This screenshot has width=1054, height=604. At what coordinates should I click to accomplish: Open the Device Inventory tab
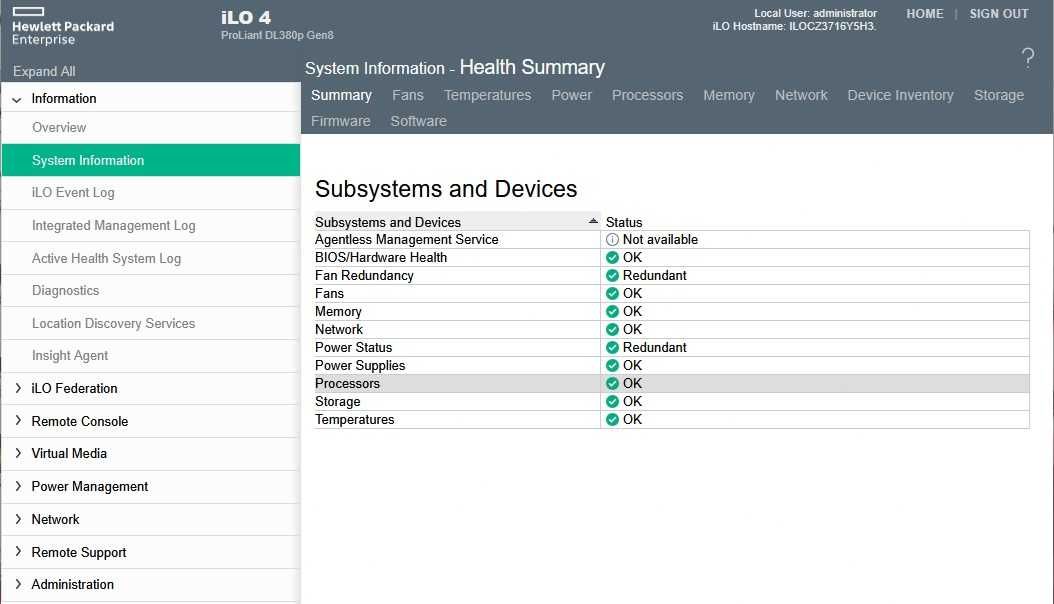(x=901, y=95)
